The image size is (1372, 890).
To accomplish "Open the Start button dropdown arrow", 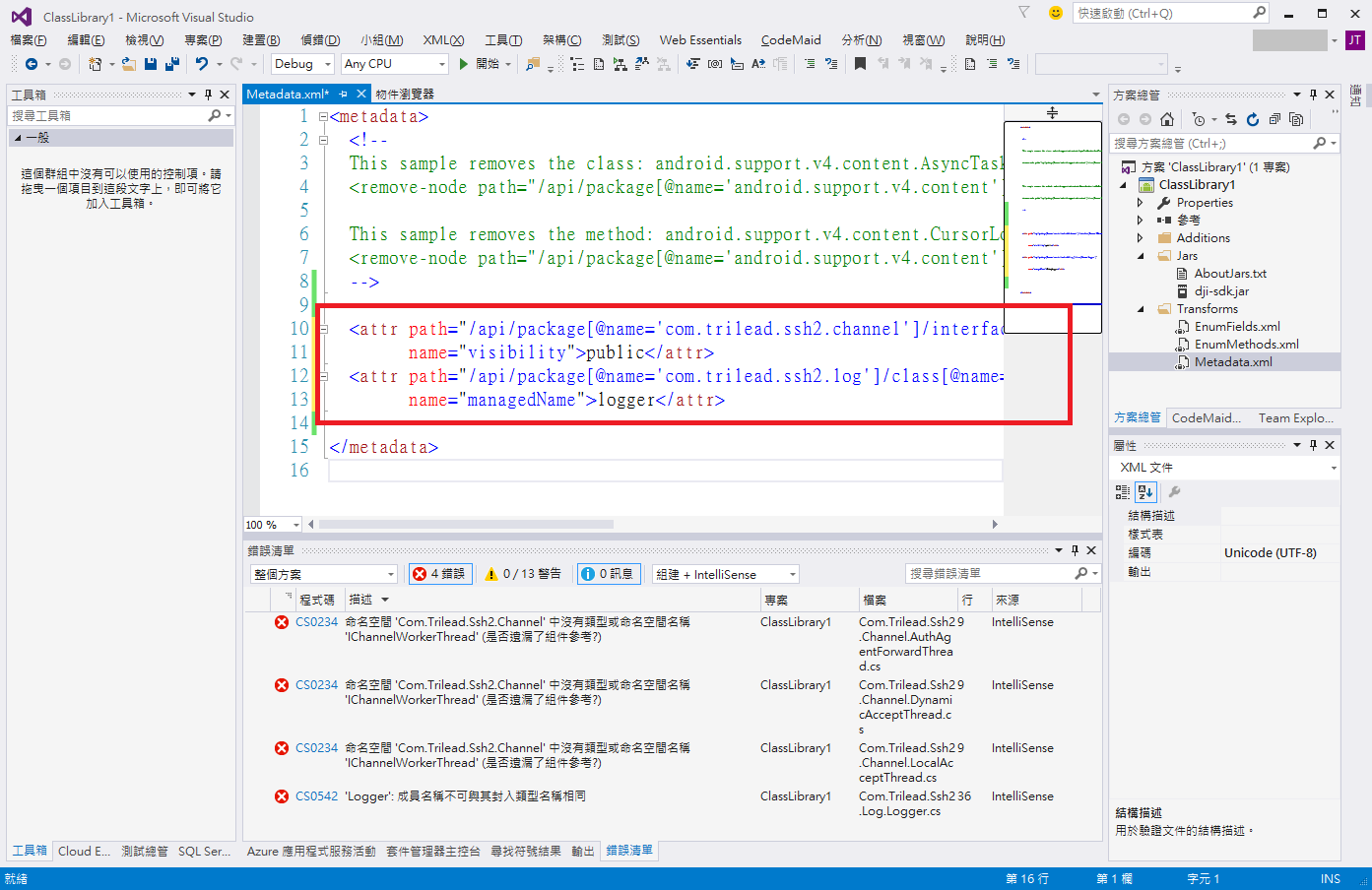I will [508, 64].
